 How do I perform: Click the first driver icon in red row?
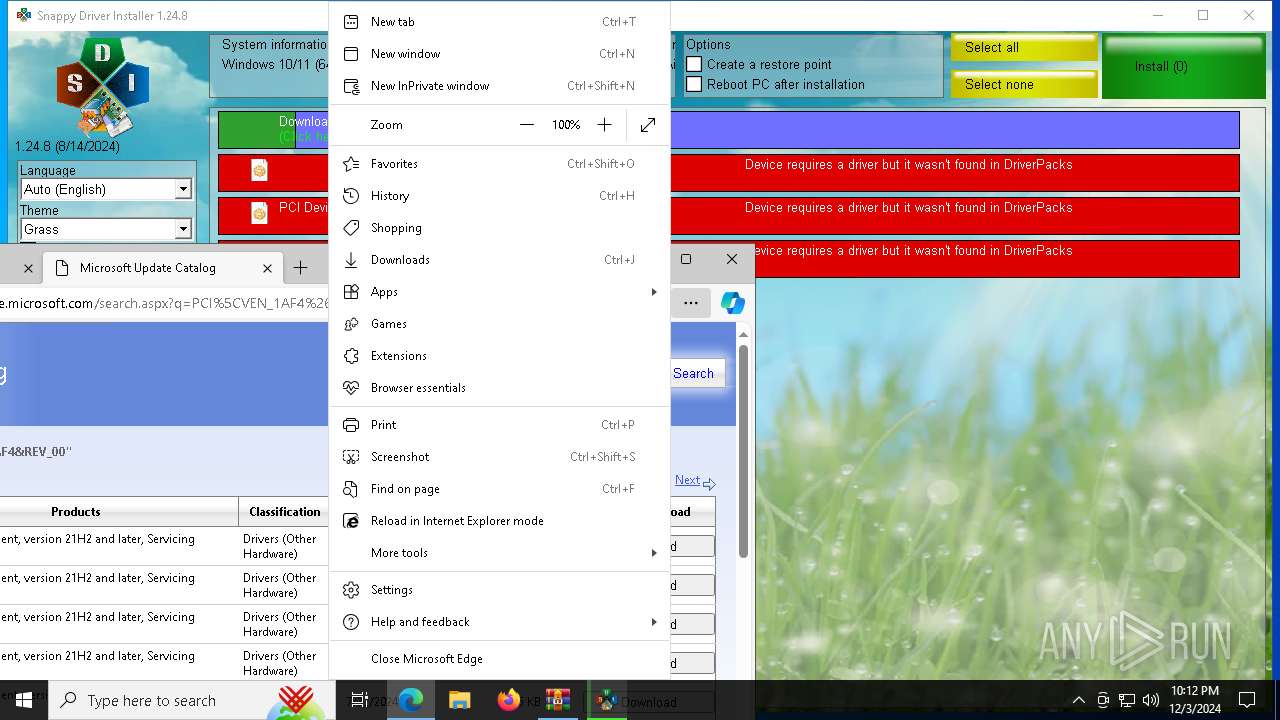click(x=260, y=170)
